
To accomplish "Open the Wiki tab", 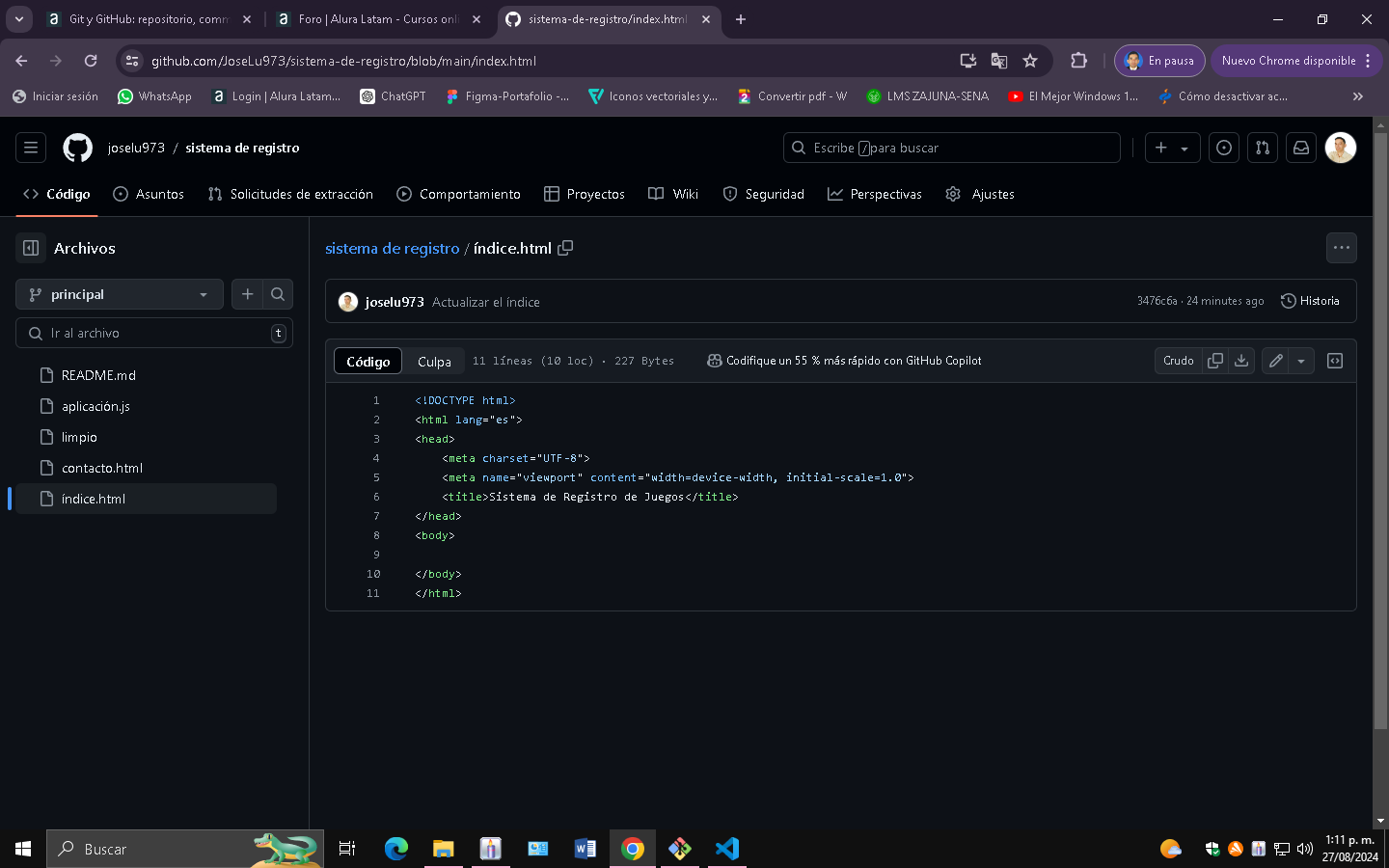I will [x=673, y=194].
